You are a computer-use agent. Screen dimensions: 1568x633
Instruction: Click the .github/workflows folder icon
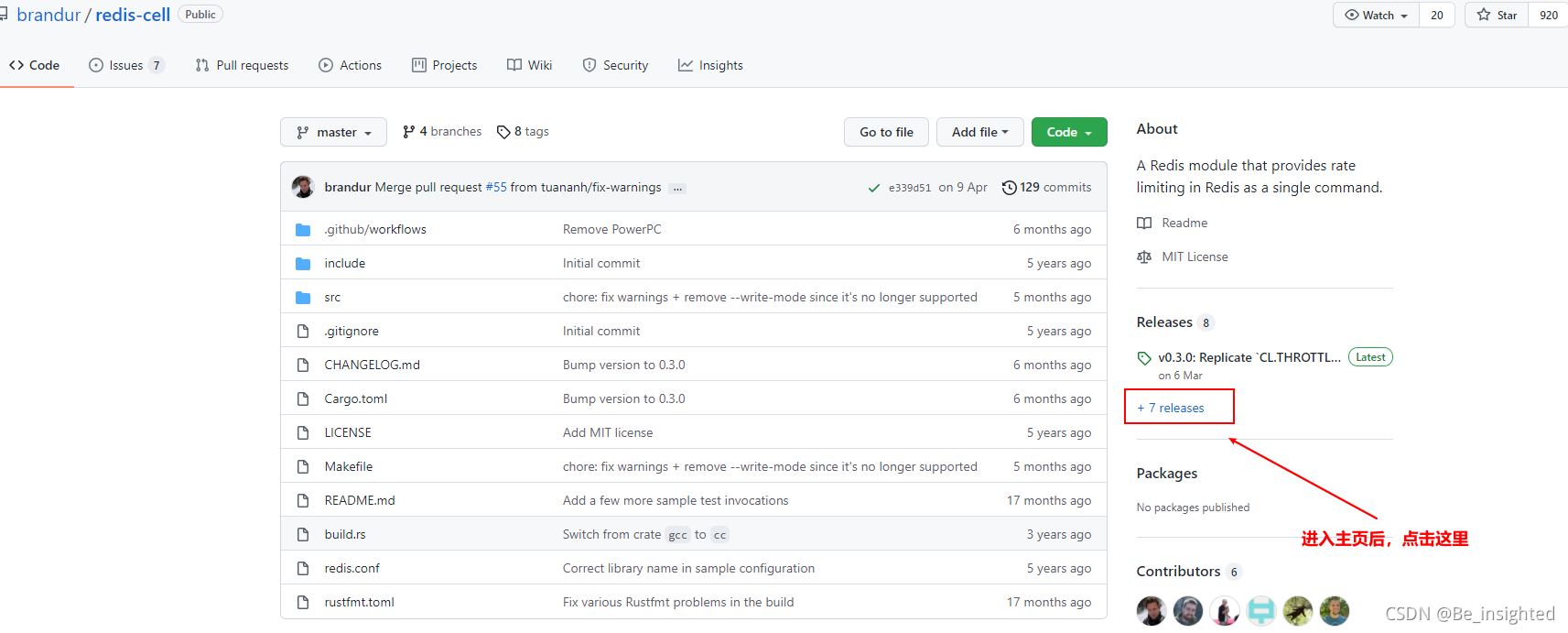tap(303, 230)
